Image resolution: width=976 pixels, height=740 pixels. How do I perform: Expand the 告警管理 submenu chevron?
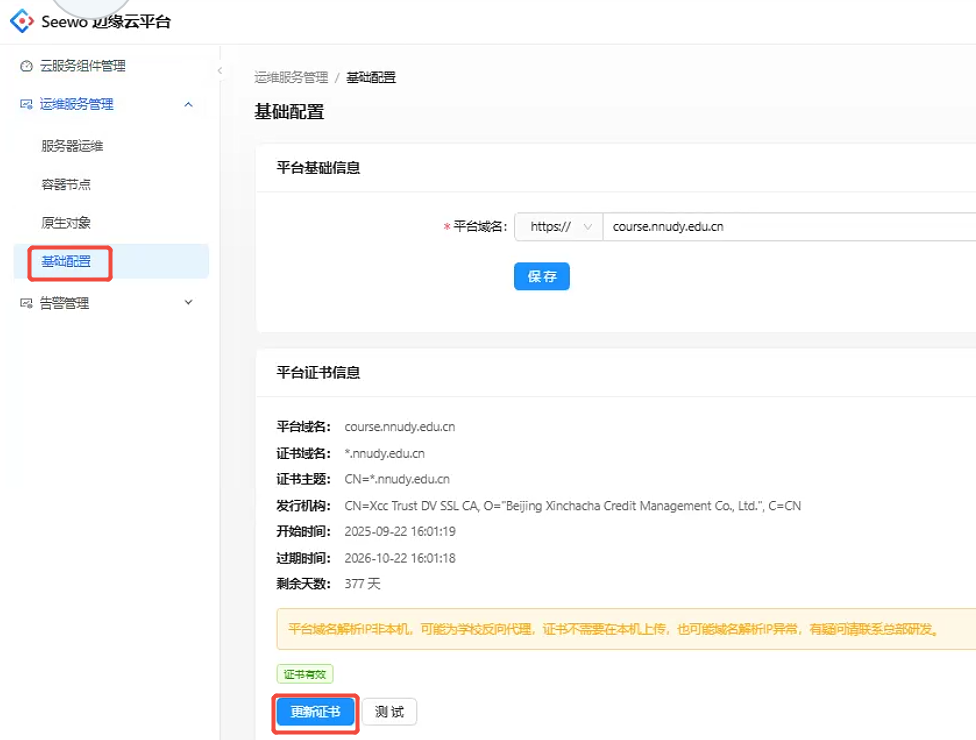click(188, 302)
